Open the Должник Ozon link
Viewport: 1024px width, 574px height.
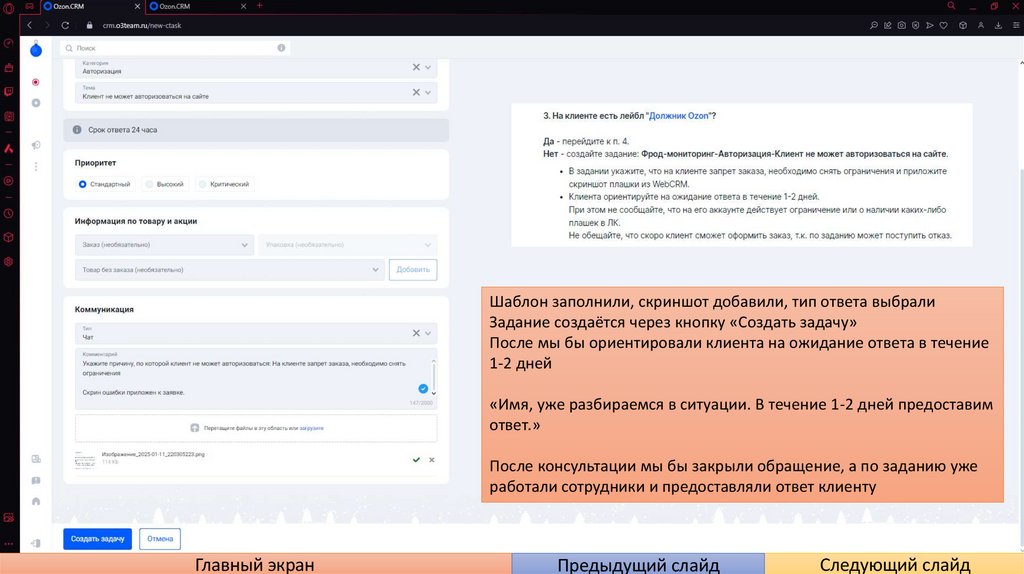[679, 116]
